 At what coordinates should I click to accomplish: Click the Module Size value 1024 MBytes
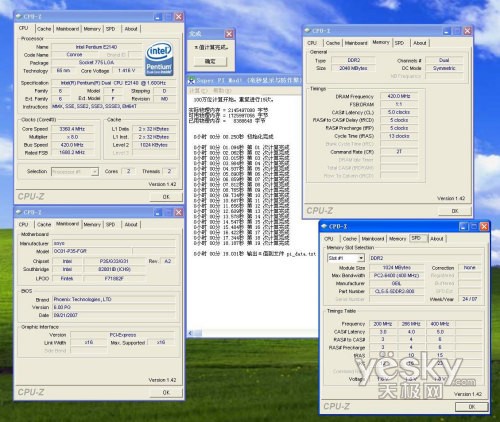point(396,268)
